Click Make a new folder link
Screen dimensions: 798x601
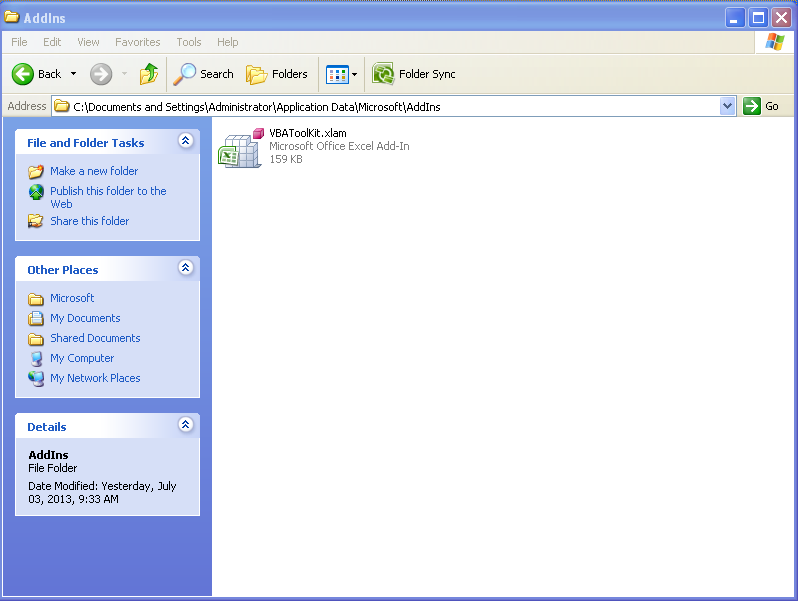[x=94, y=171]
